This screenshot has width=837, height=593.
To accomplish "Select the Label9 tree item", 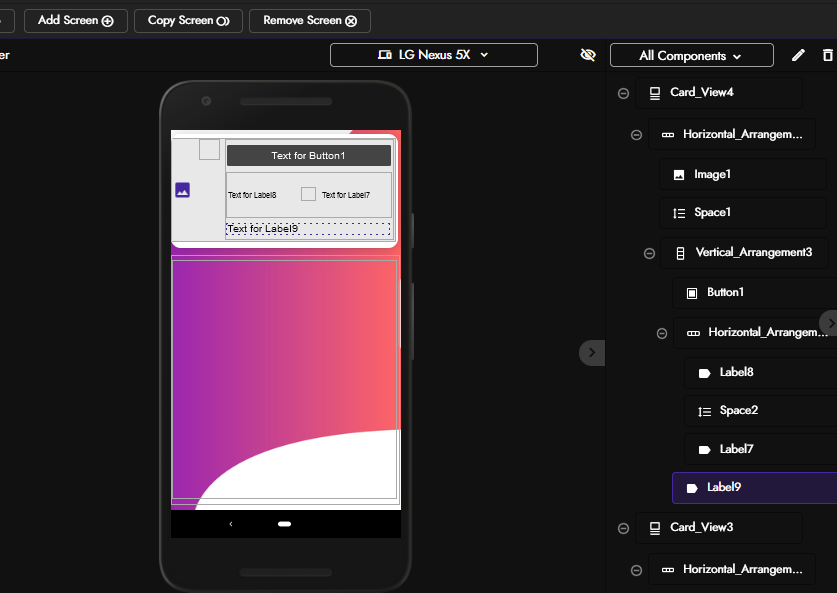I will coord(723,487).
